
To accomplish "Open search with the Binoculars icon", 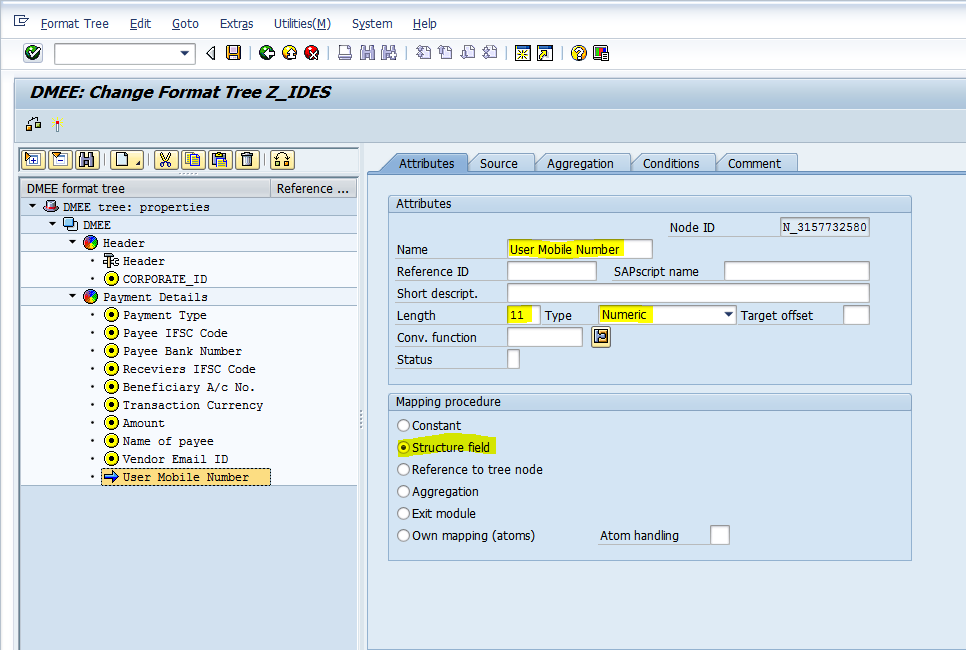I will point(88,161).
